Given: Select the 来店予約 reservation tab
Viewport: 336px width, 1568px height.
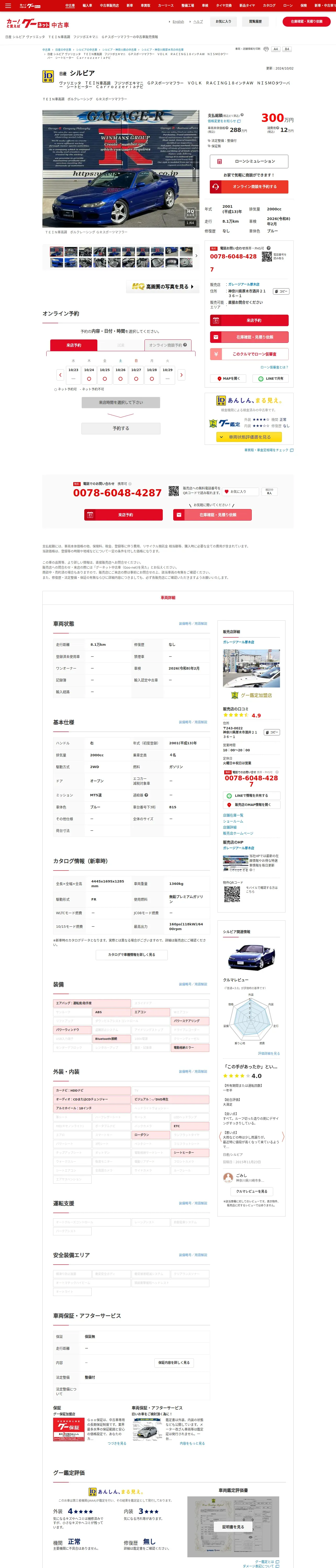Looking at the screenshot, I should tap(74, 345).
